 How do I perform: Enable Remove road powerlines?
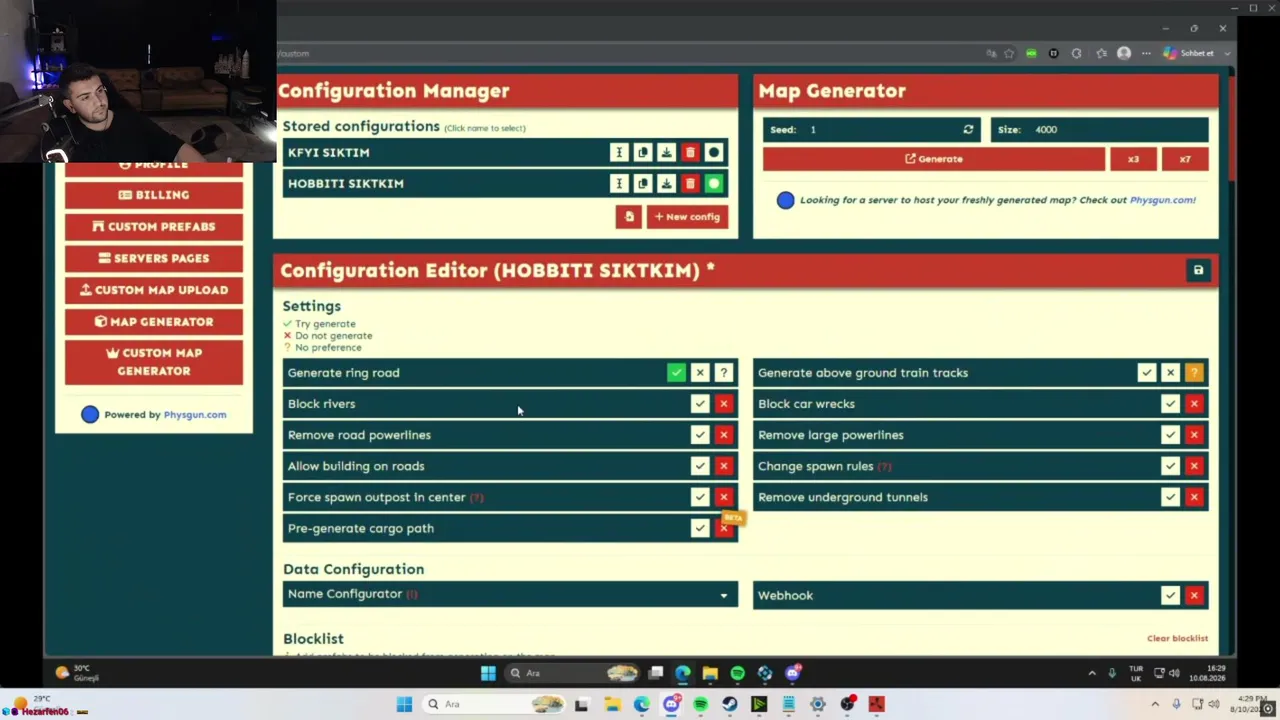tap(700, 435)
